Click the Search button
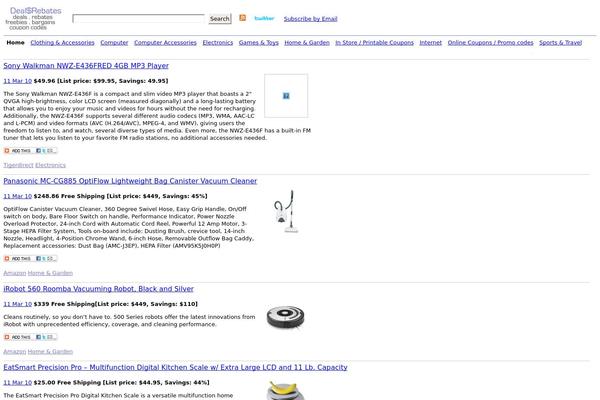This screenshot has height=400, width=600. click(220, 18)
